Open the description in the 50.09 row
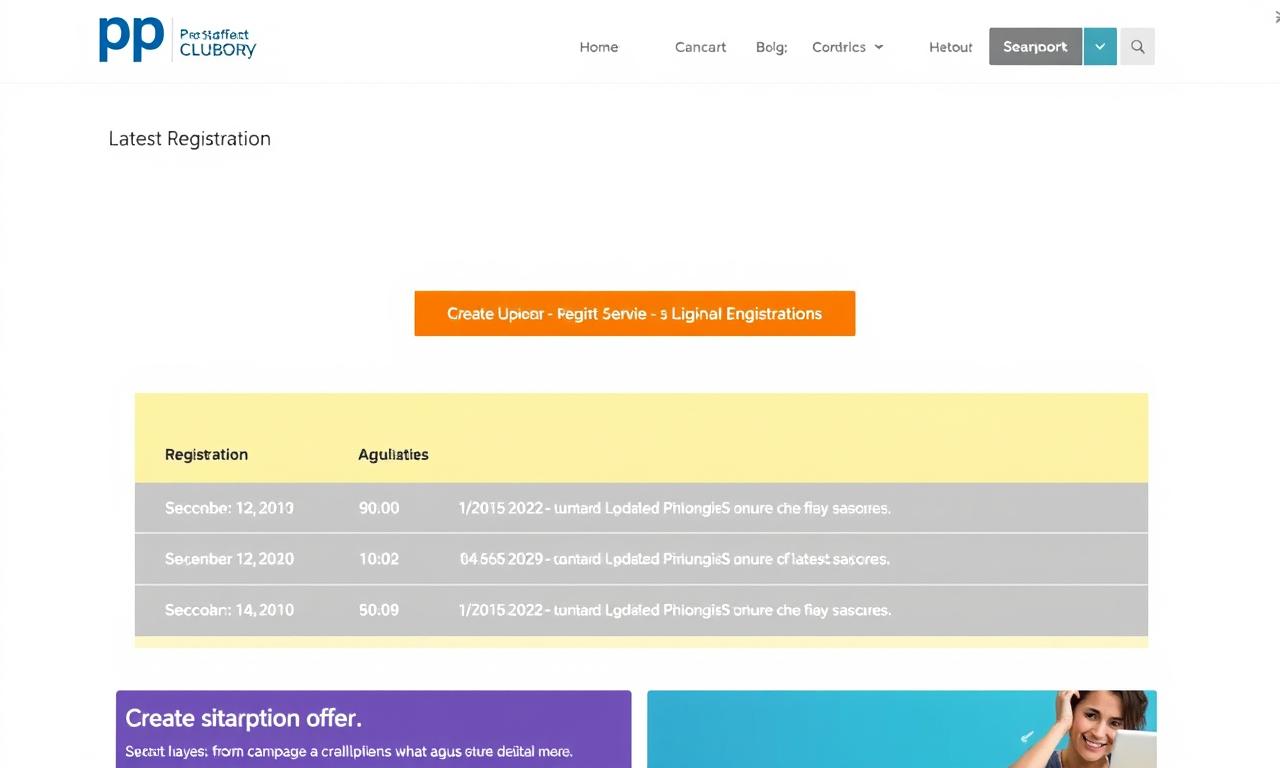This screenshot has height=768, width=1280. coord(674,610)
